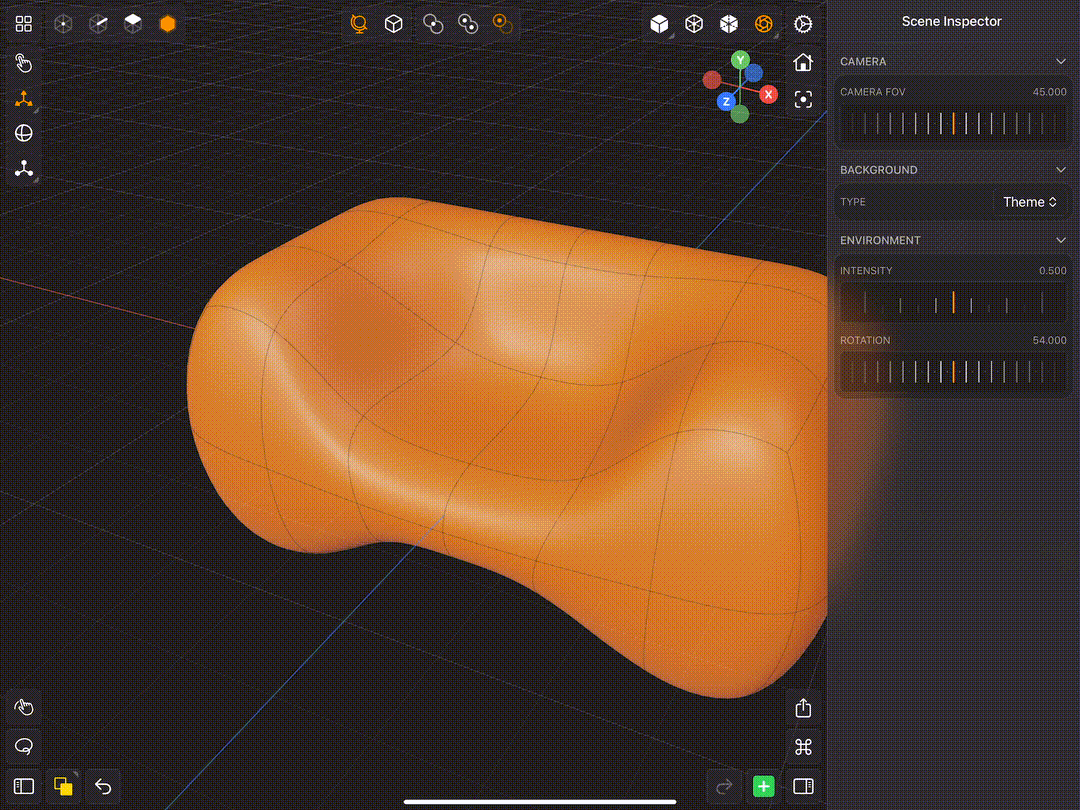Undo the last action

coord(103,786)
